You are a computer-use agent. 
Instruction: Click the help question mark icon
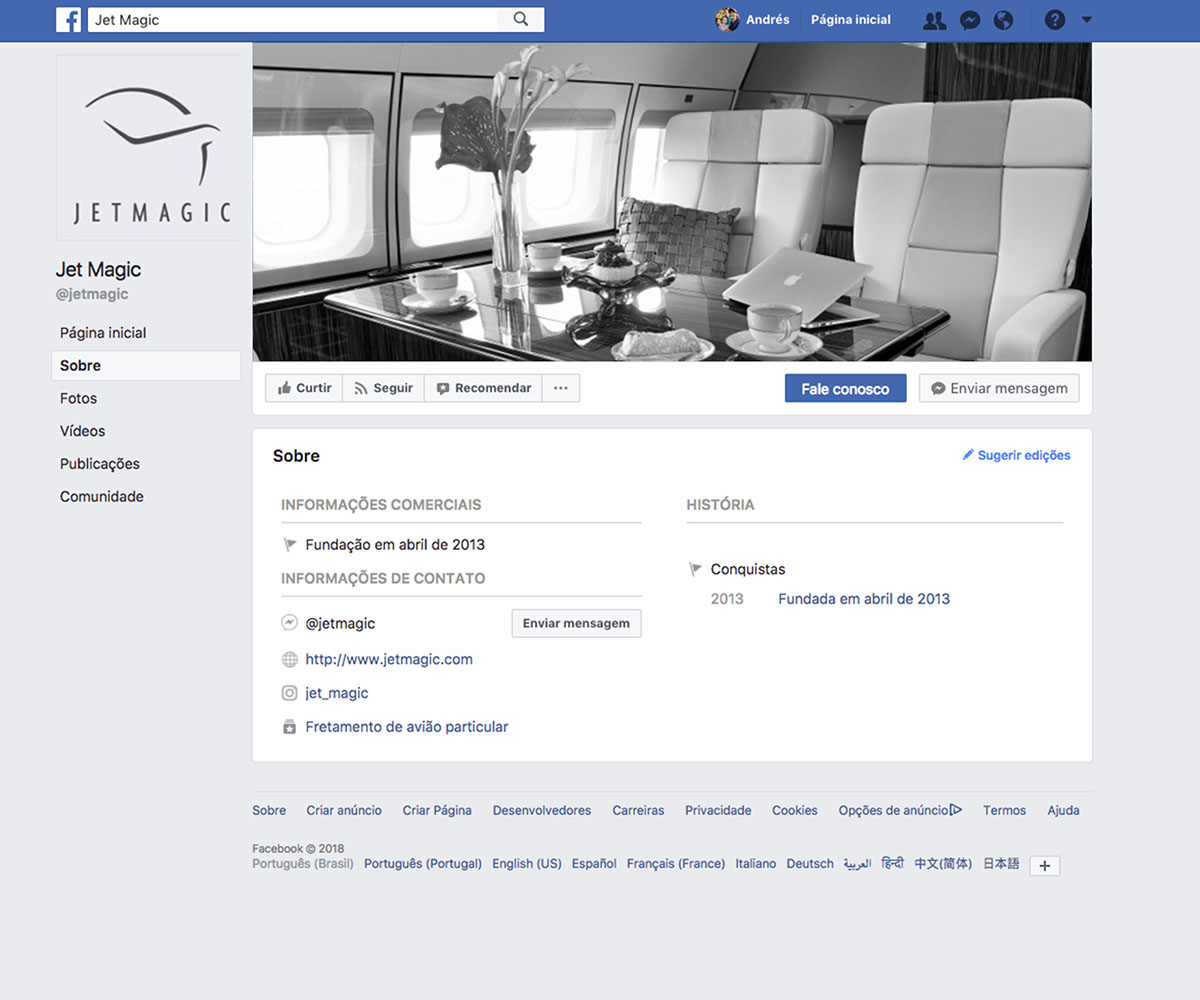(x=1055, y=19)
